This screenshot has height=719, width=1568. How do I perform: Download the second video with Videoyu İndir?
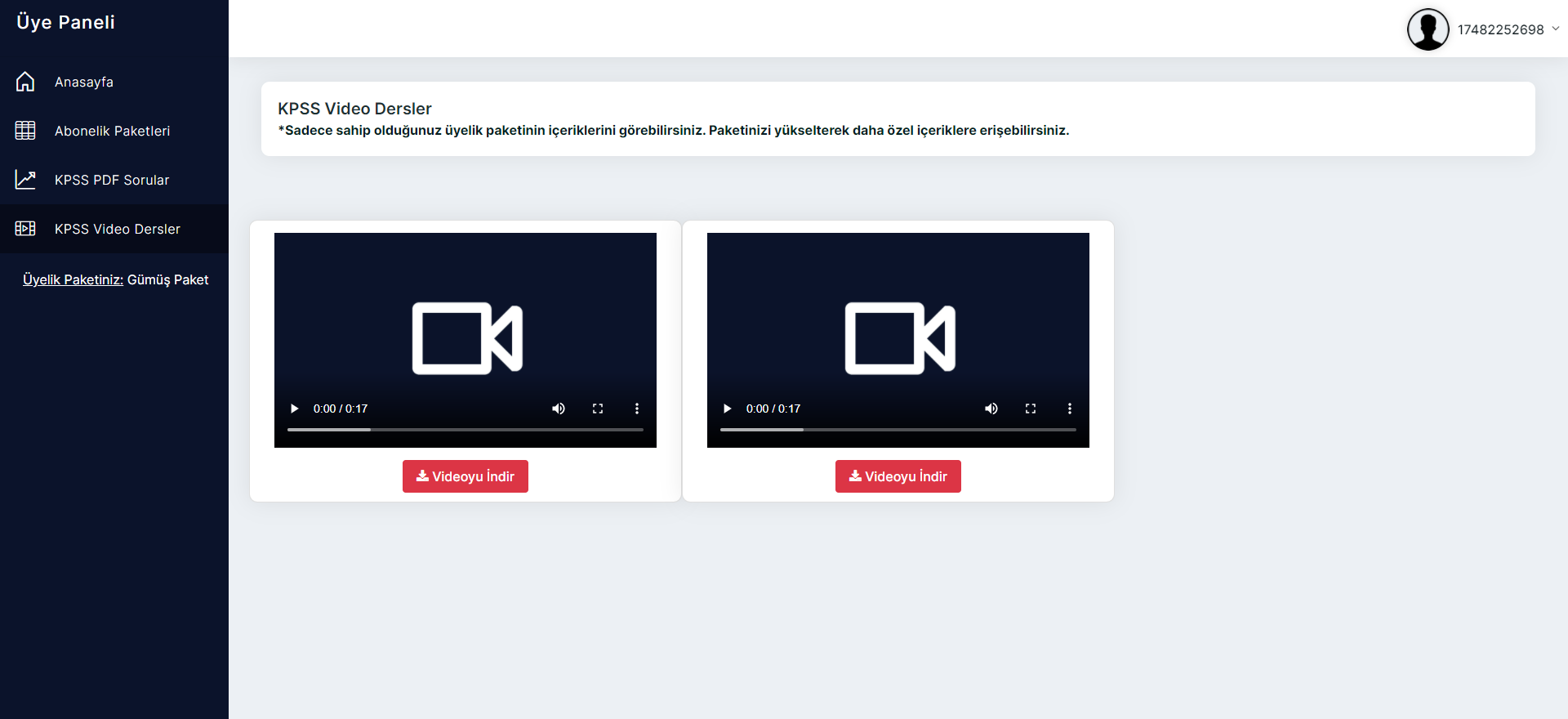pyautogui.click(x=898, y=476)
